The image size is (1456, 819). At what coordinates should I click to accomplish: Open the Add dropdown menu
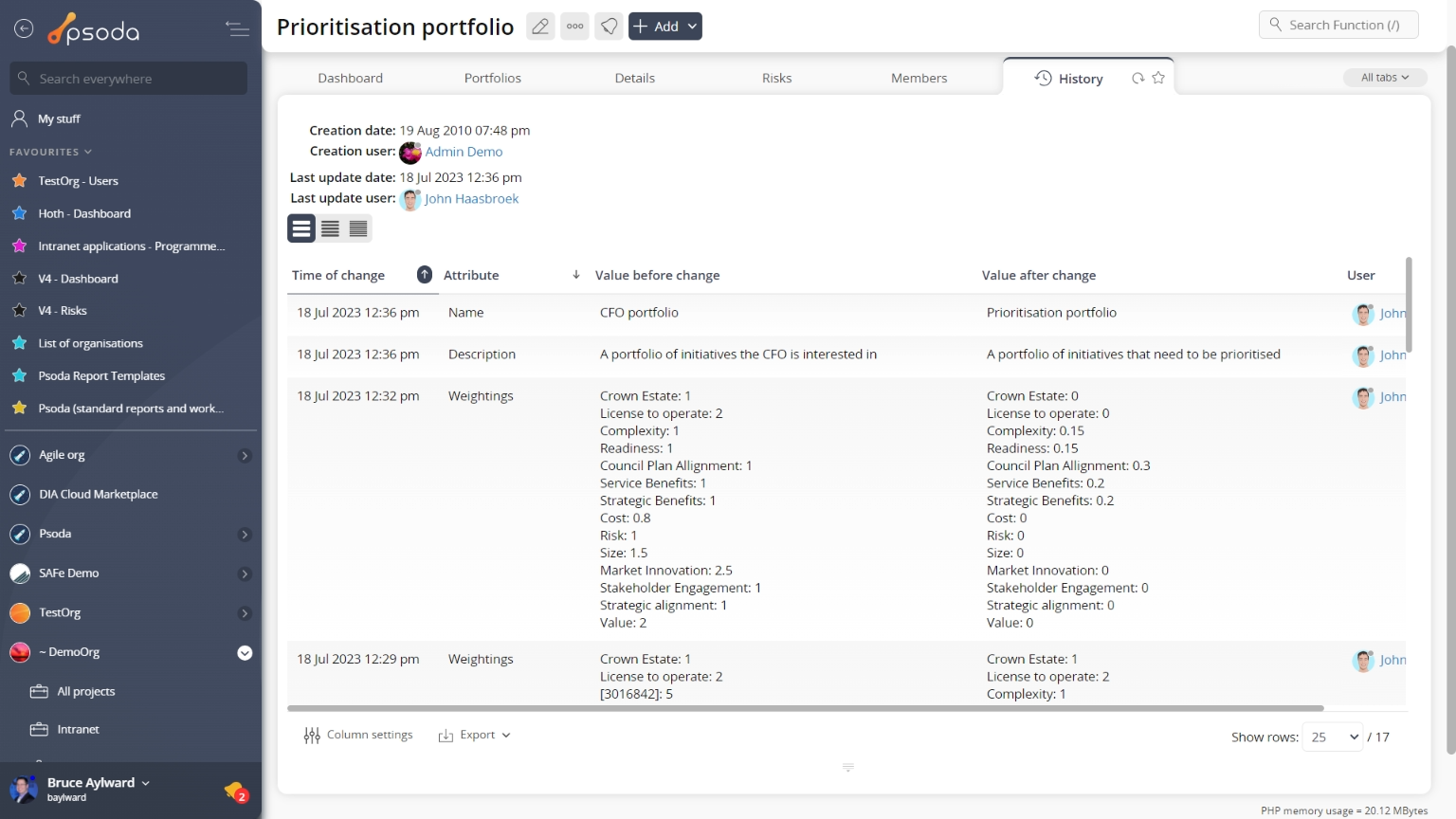click(665, 27)
